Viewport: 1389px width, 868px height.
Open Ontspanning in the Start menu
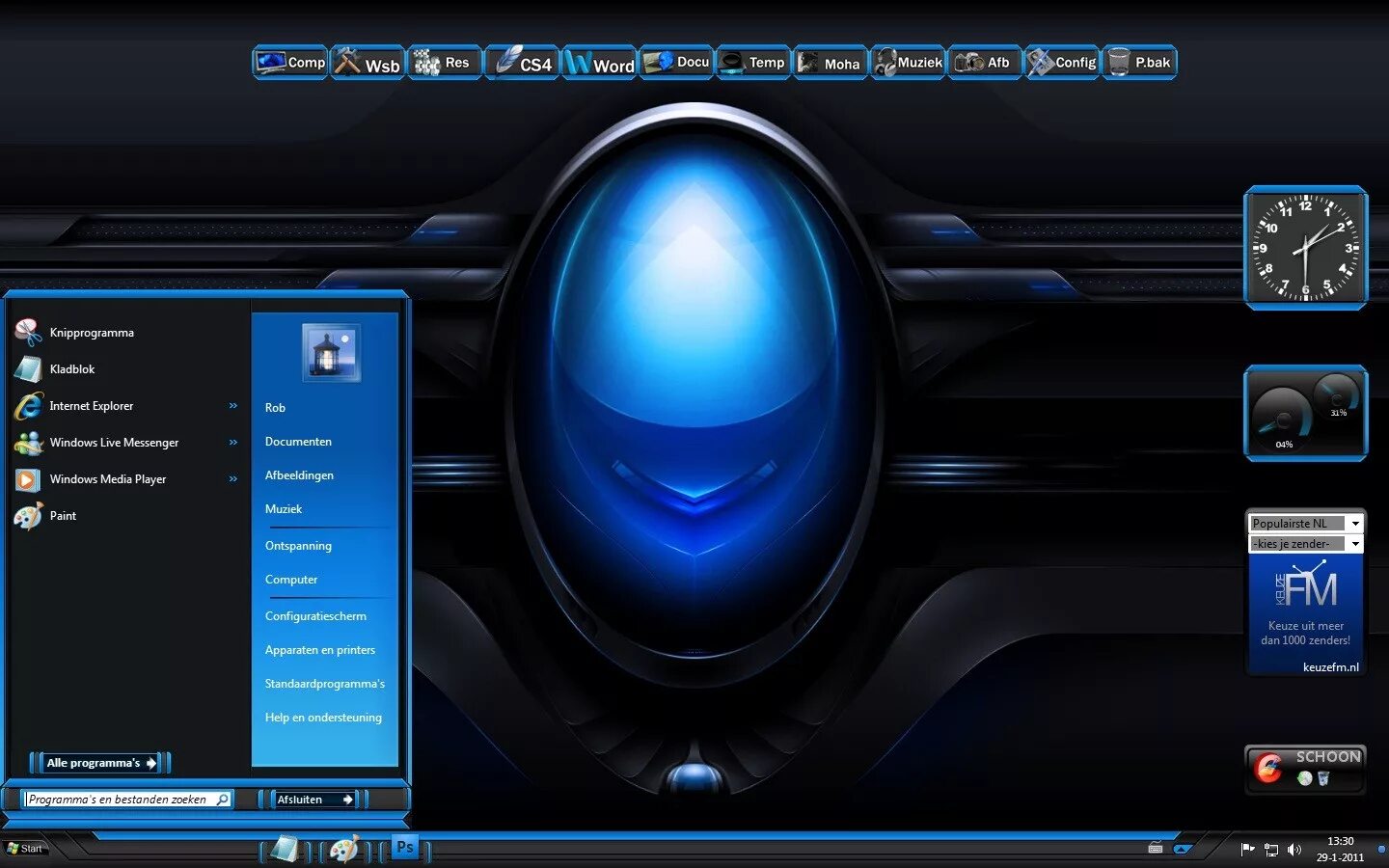coord(298,546)
